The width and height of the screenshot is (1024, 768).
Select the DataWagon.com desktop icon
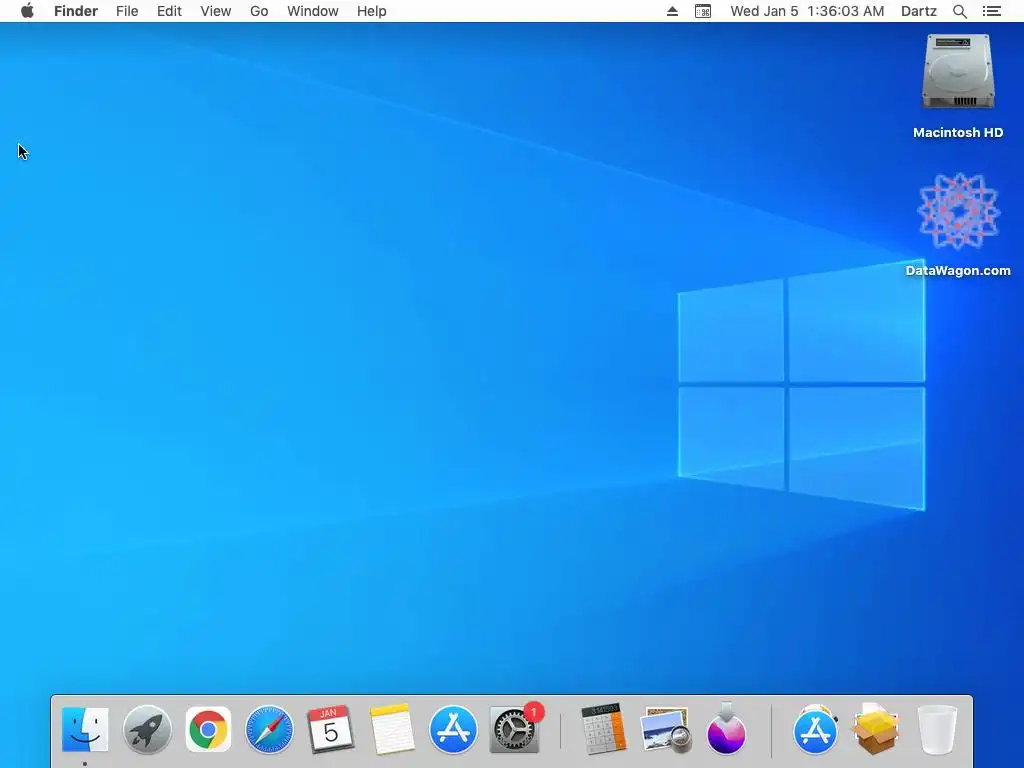coord(958,212)
